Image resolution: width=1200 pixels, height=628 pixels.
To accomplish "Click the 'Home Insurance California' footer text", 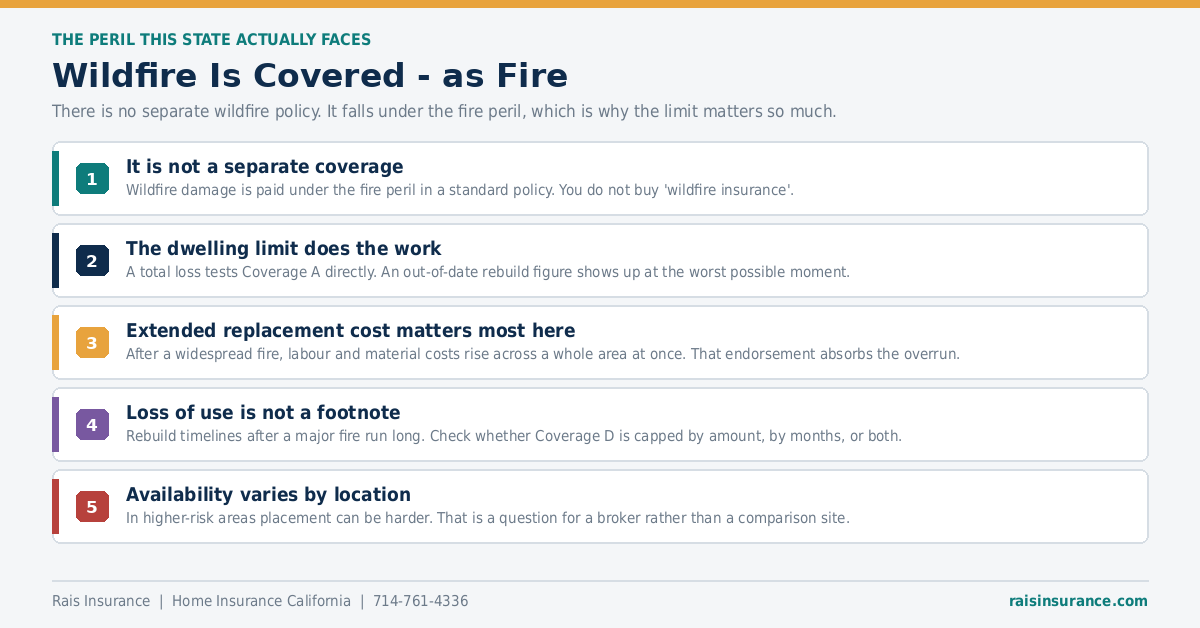I will tap(261, 601).
